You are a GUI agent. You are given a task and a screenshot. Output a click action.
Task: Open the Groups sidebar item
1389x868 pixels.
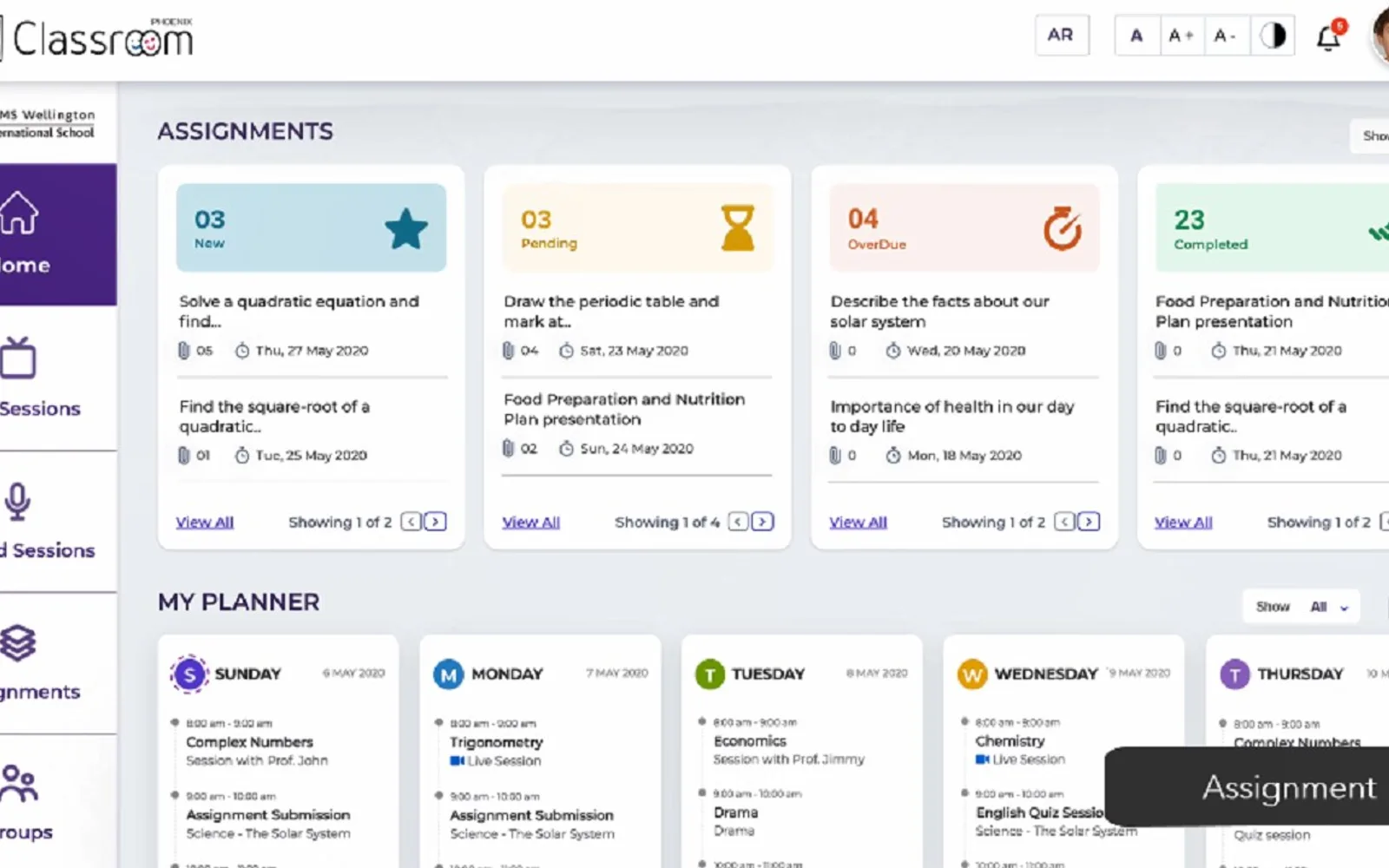tap(57, 803)
